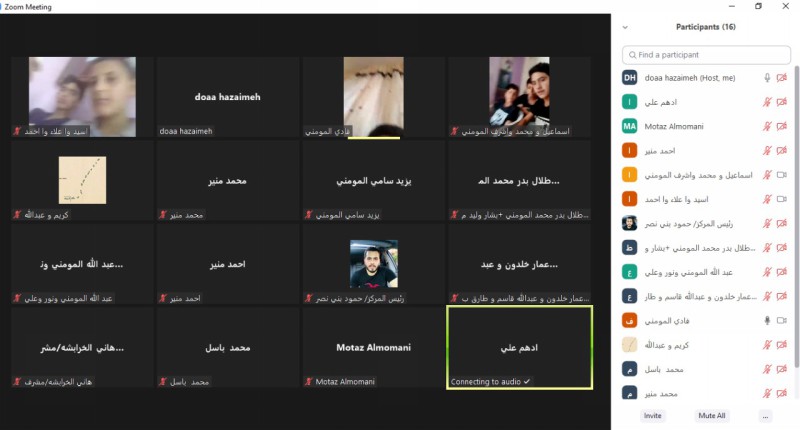Click the Mute All button
Screen dimensions: 800x430
(x=712, y=416)
